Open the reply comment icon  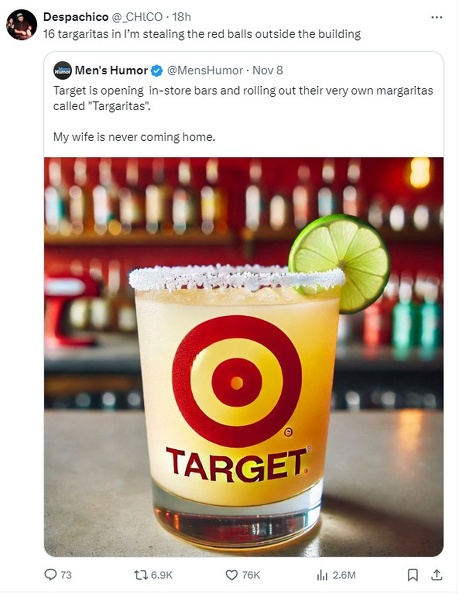coord(50,575)
